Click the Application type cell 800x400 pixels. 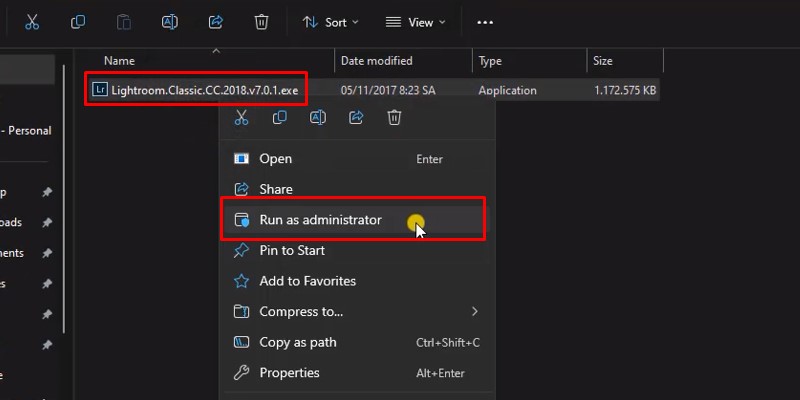tap(507, 90)
